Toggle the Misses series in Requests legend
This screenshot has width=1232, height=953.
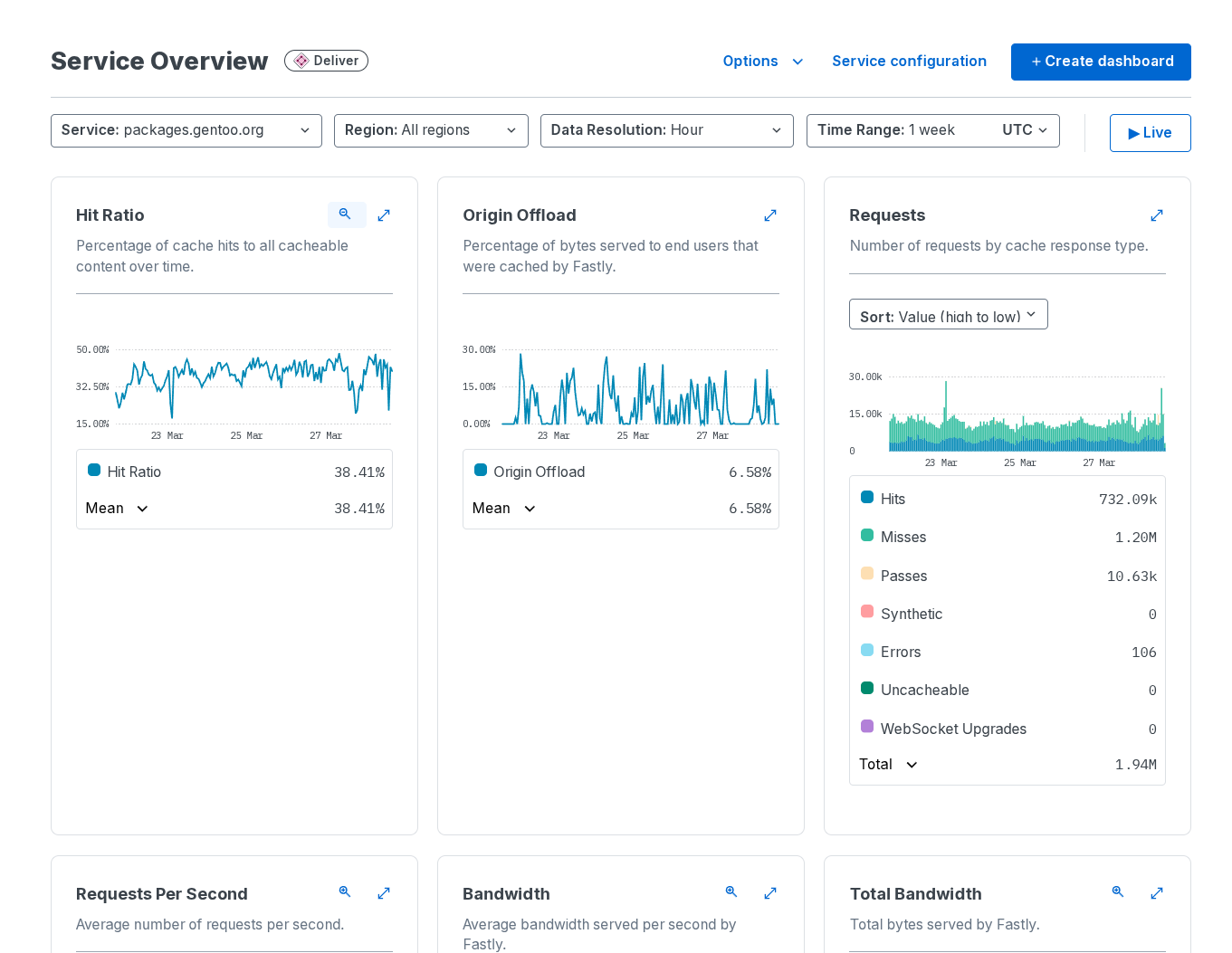tap(903, 537)
